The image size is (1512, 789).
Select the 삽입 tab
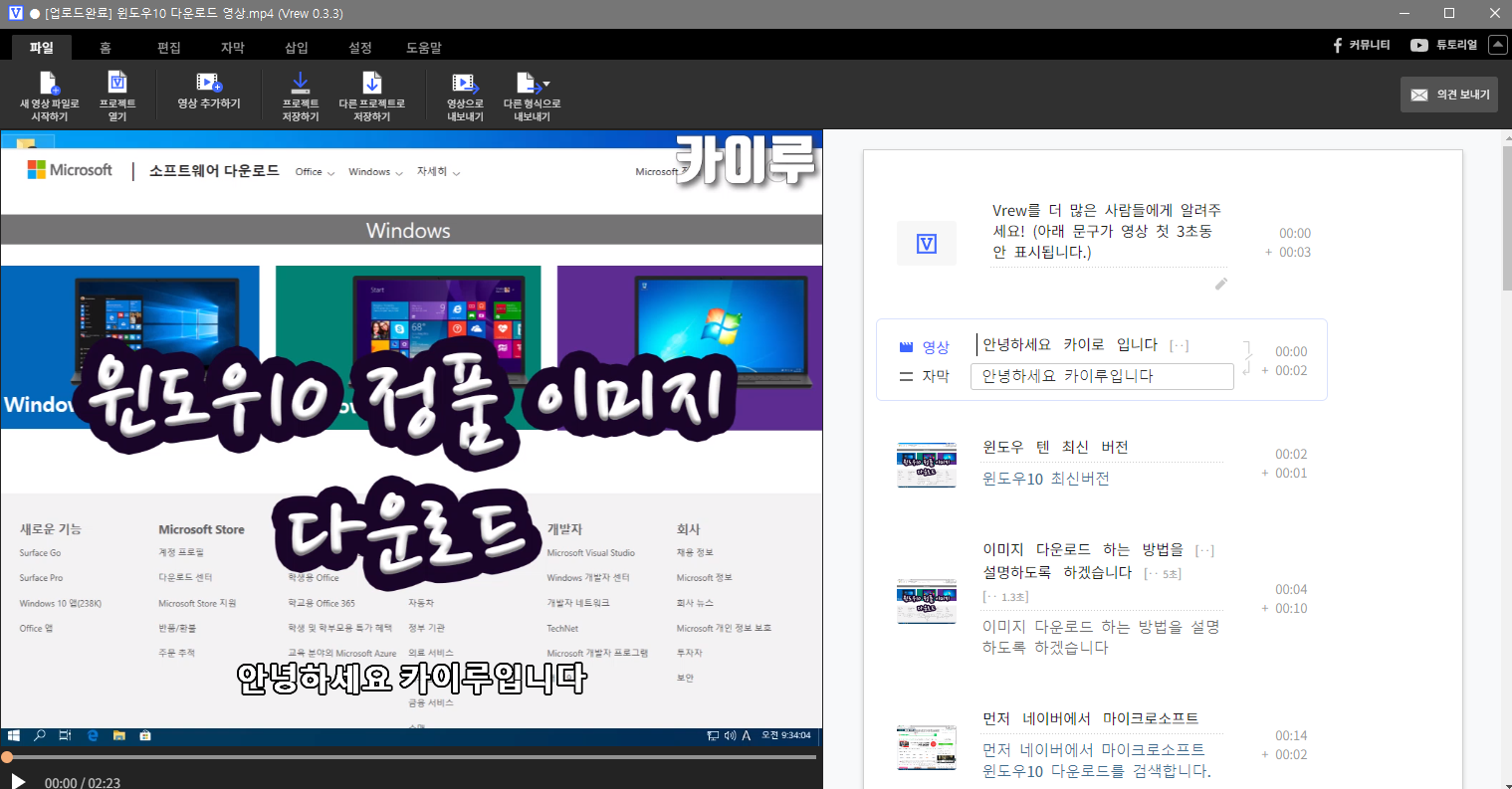tap(296, 48)
